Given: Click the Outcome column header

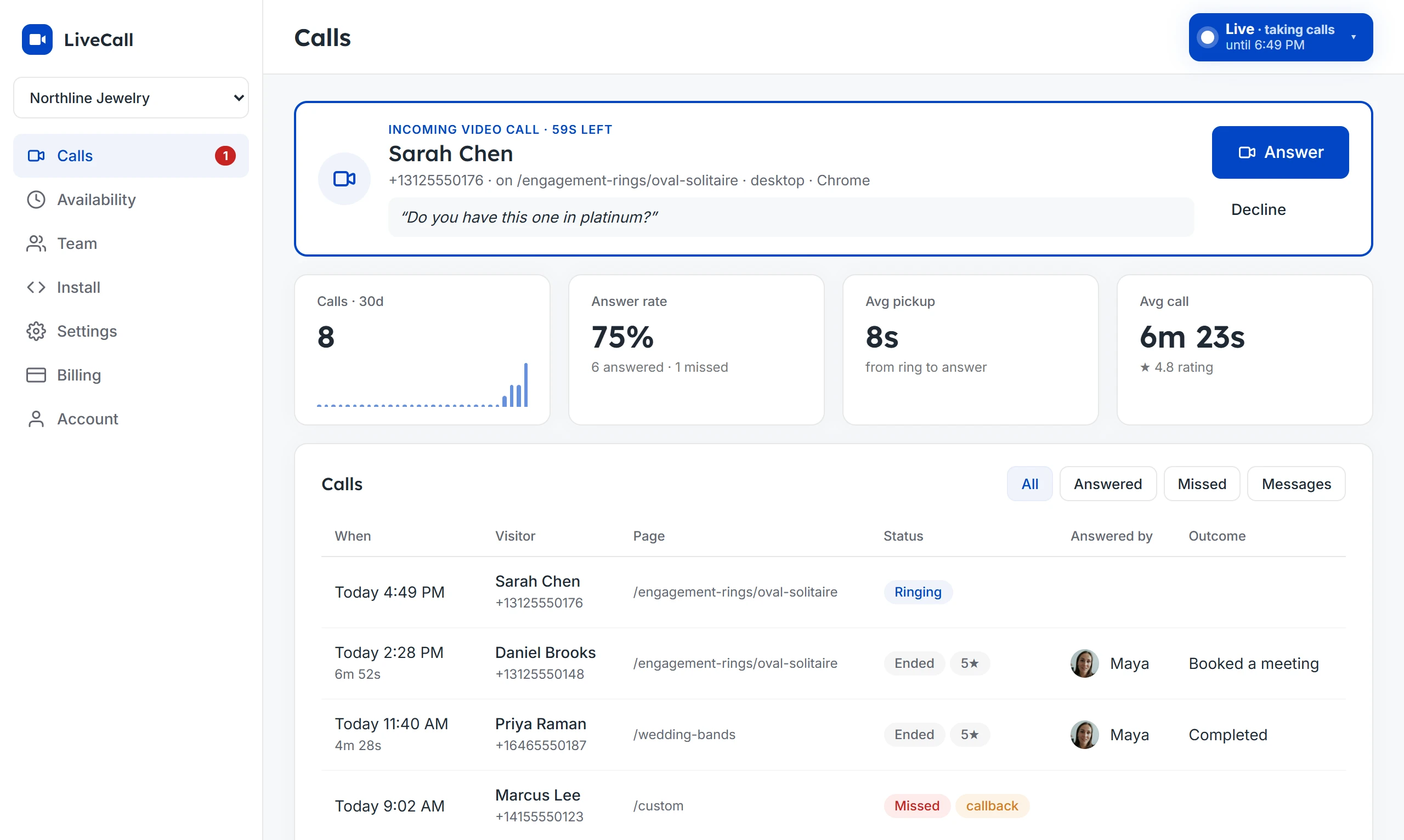Looking at the screenshot, I should click(1216, 536).
